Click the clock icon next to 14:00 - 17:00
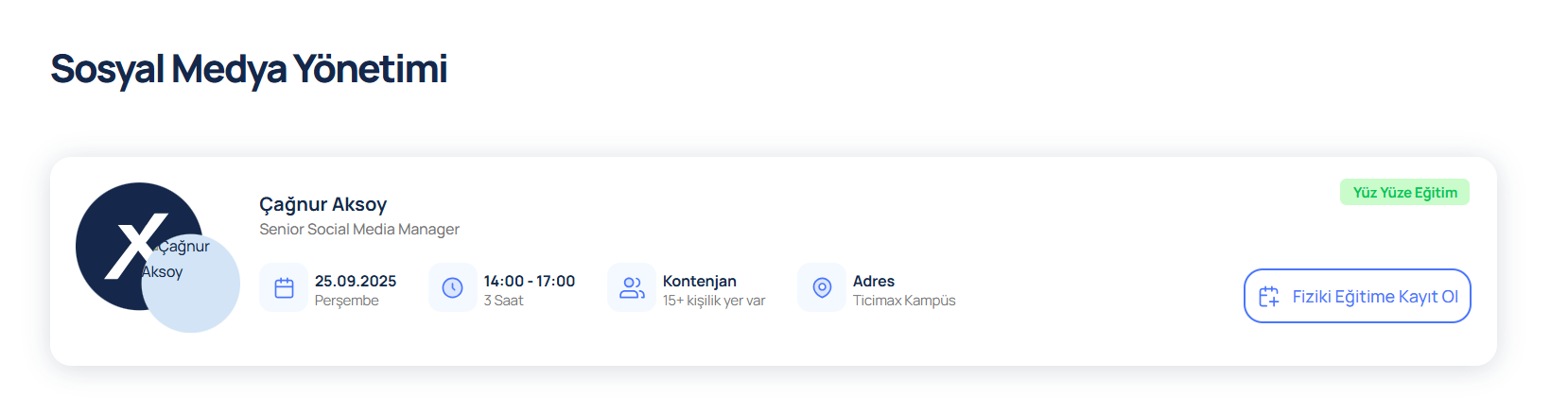Viewport: 1568px width, 414px height. pos(453,288)
